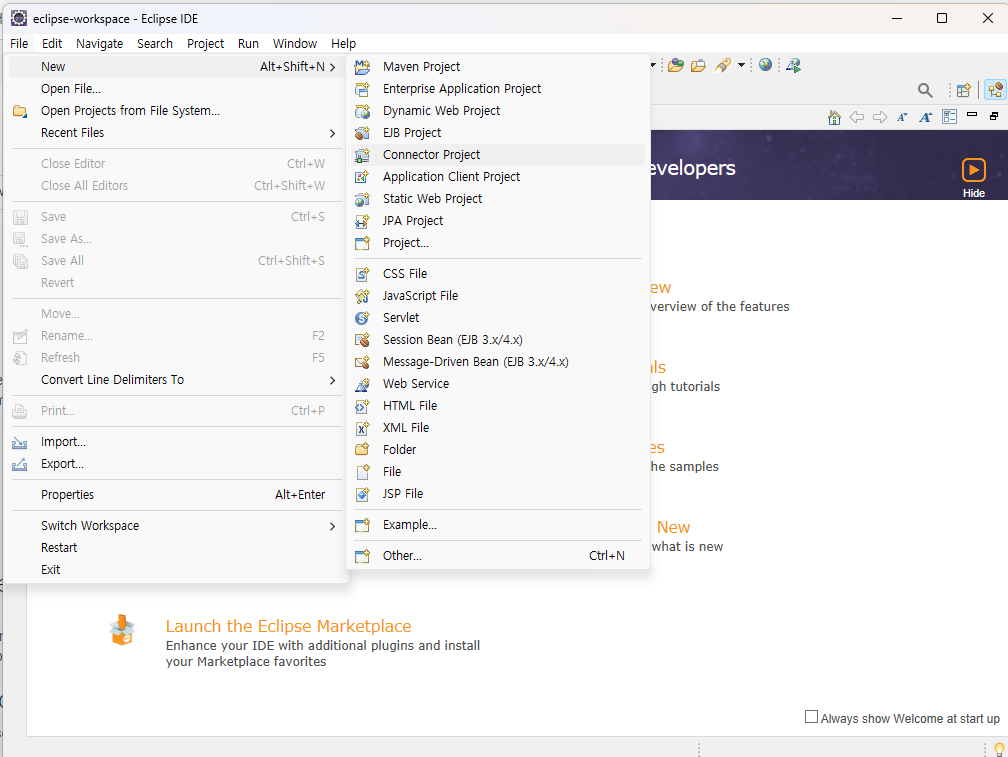Open the Project menu
This screenshot has width=1008, height=757.
(x=206, y=44)
